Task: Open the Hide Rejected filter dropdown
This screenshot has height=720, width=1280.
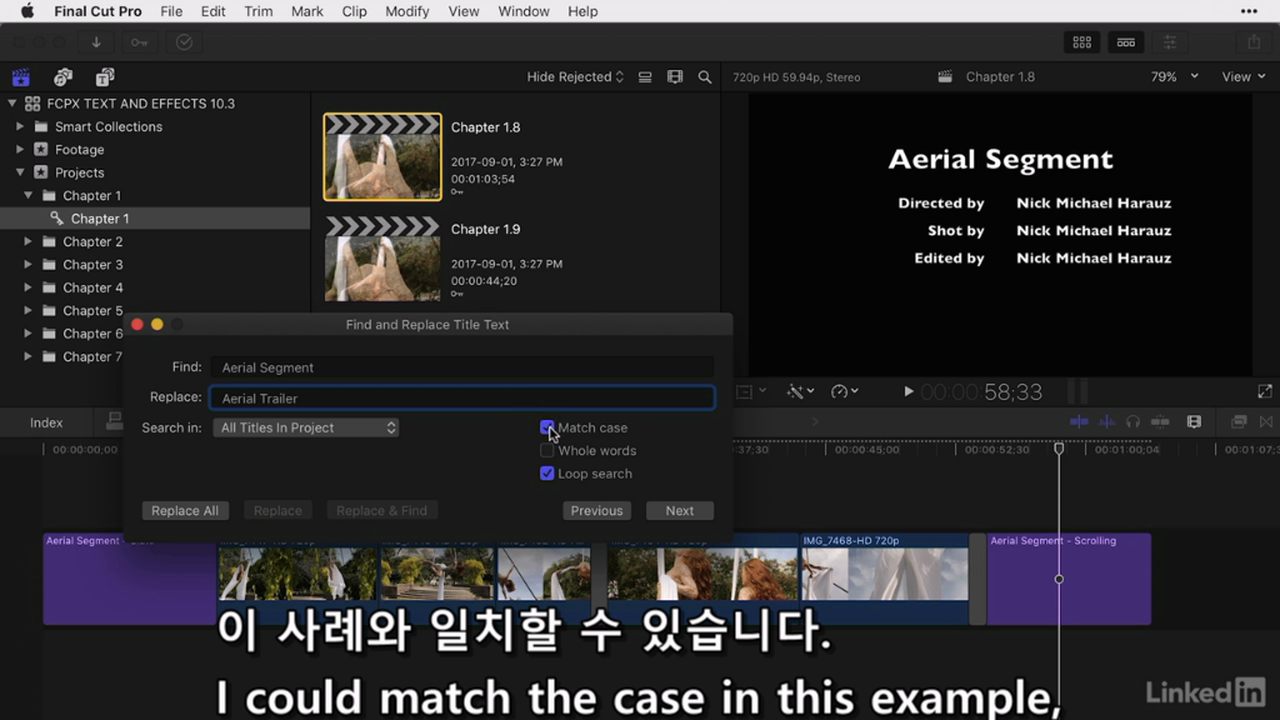Action: 575,77
